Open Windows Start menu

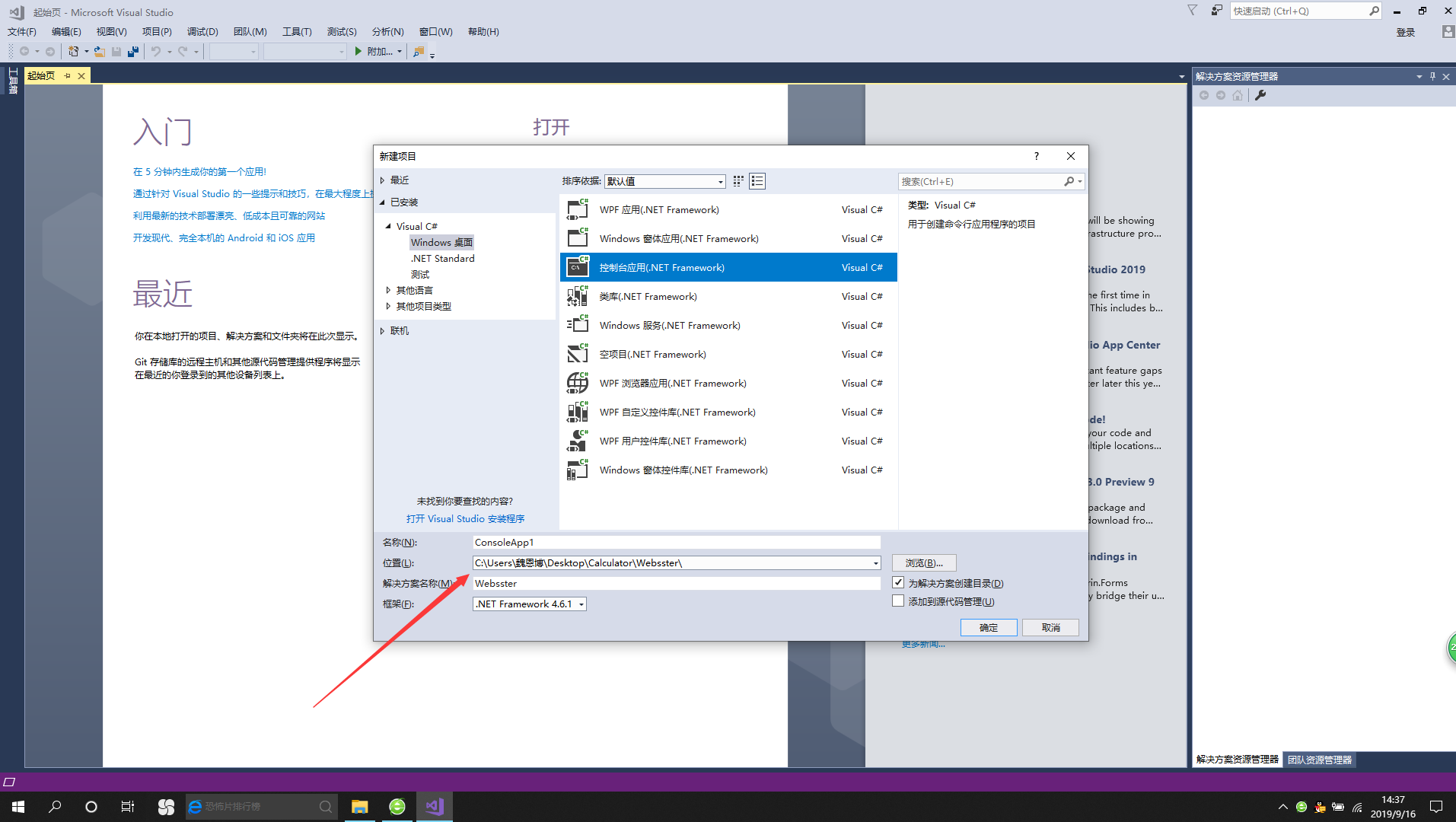click(x=18, y=807)
